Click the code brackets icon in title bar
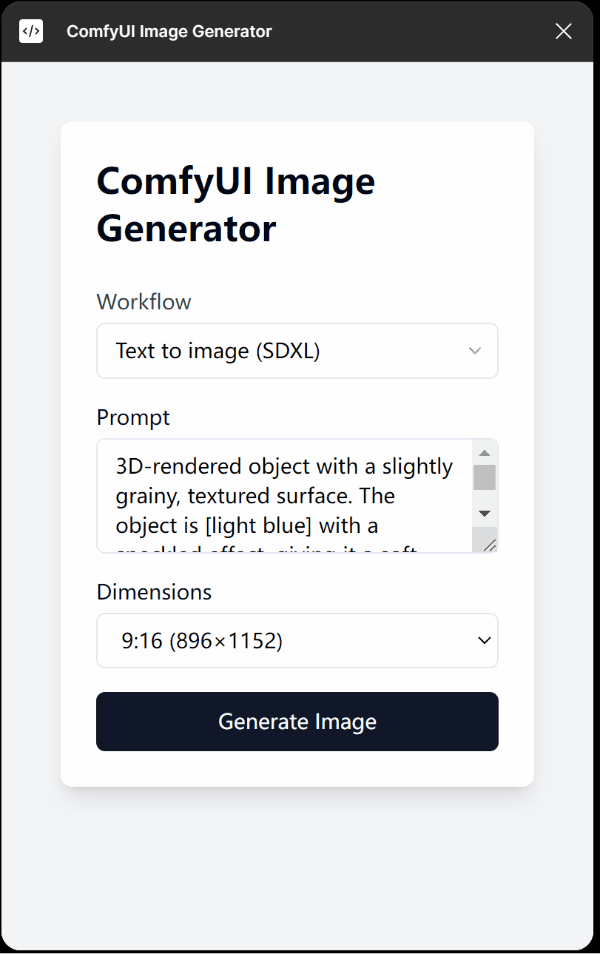600x954 pixels. tap(31, 31)
